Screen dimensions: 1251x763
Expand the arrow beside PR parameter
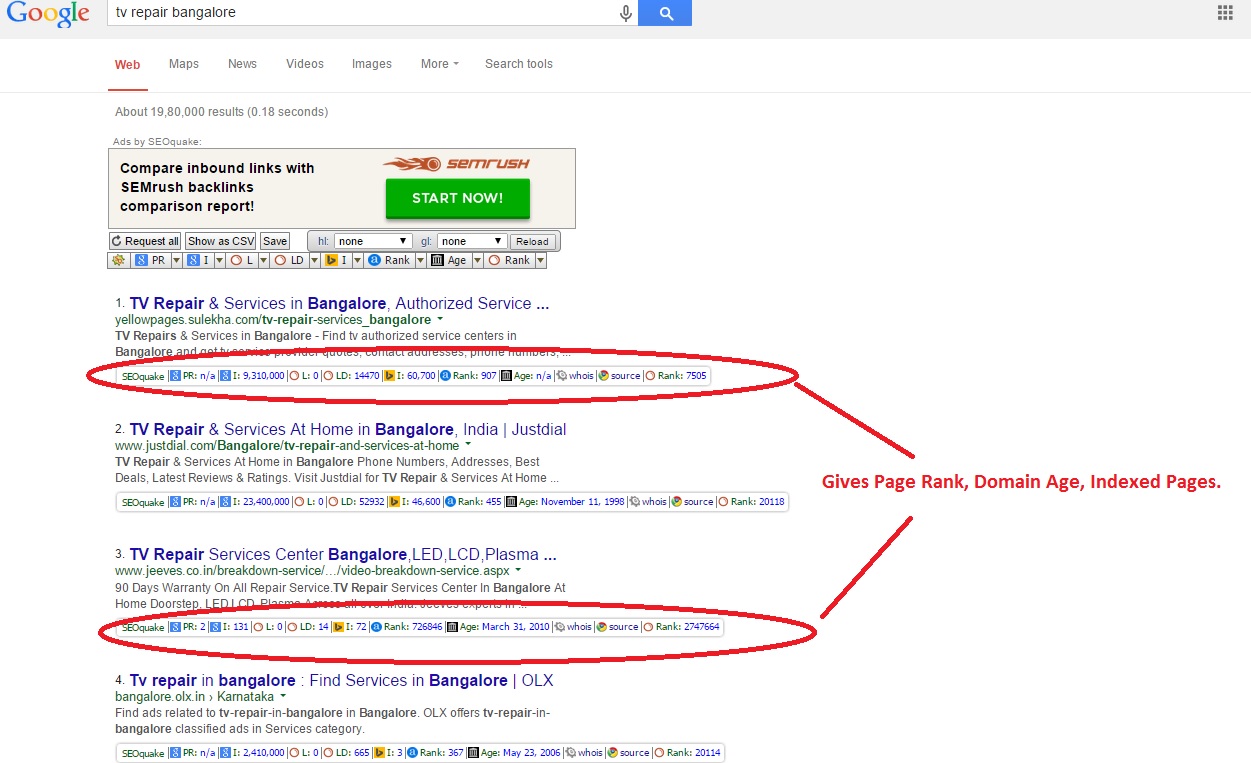tap(176, 260)
